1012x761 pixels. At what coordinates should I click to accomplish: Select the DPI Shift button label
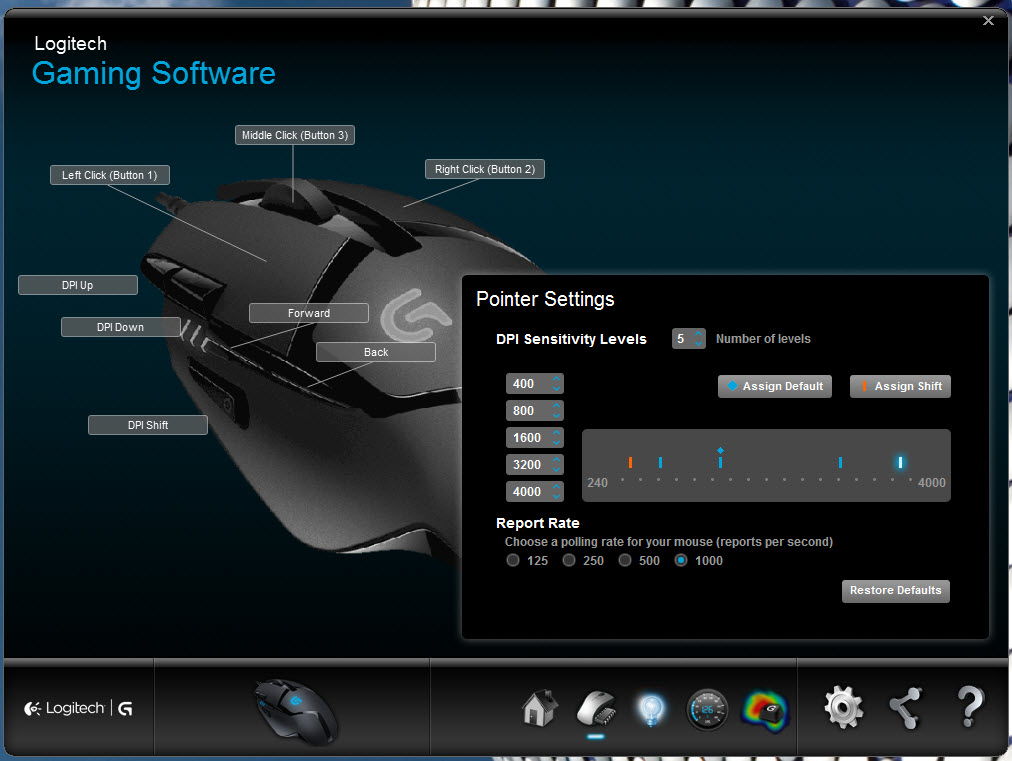click(148, 425)
